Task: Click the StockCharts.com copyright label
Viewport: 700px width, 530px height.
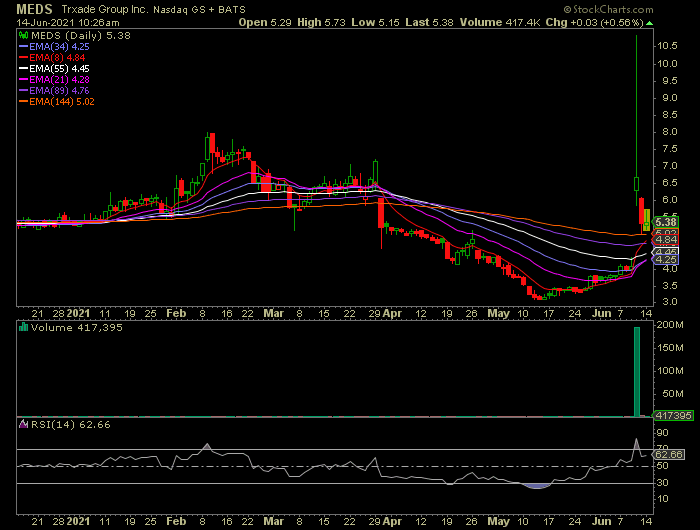Action: point(608,9)
